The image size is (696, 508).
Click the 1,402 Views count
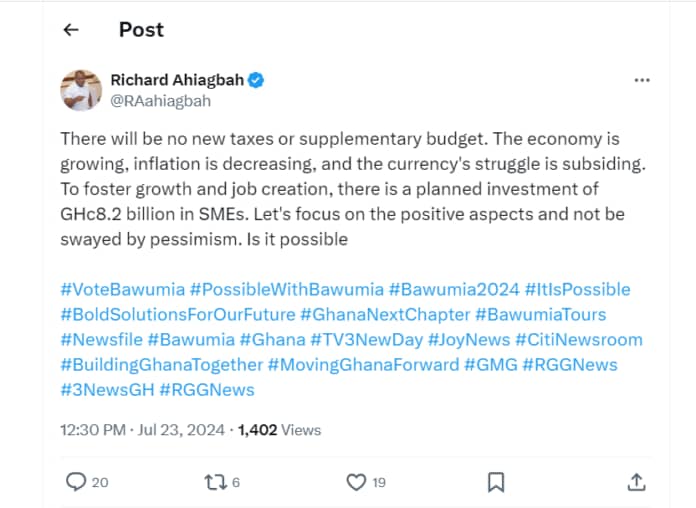coord(279,430)
